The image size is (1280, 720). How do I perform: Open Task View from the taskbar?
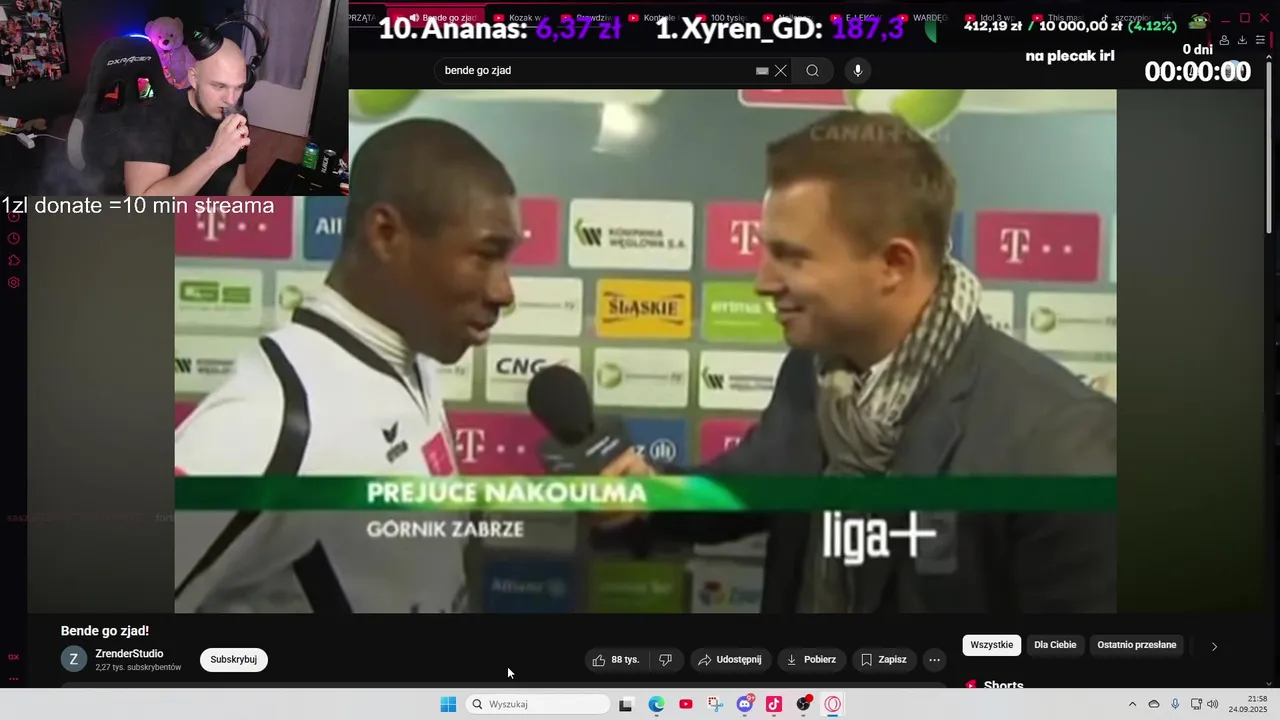626,704
